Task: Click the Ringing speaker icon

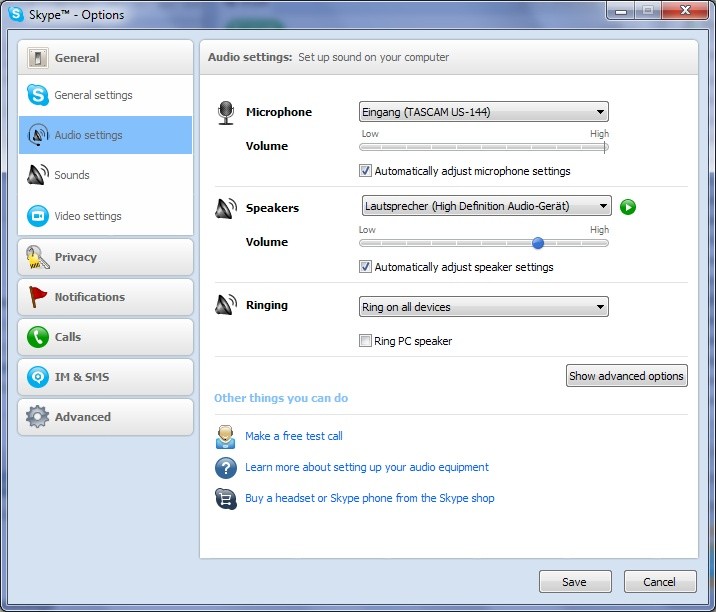Action: [226, 305]
